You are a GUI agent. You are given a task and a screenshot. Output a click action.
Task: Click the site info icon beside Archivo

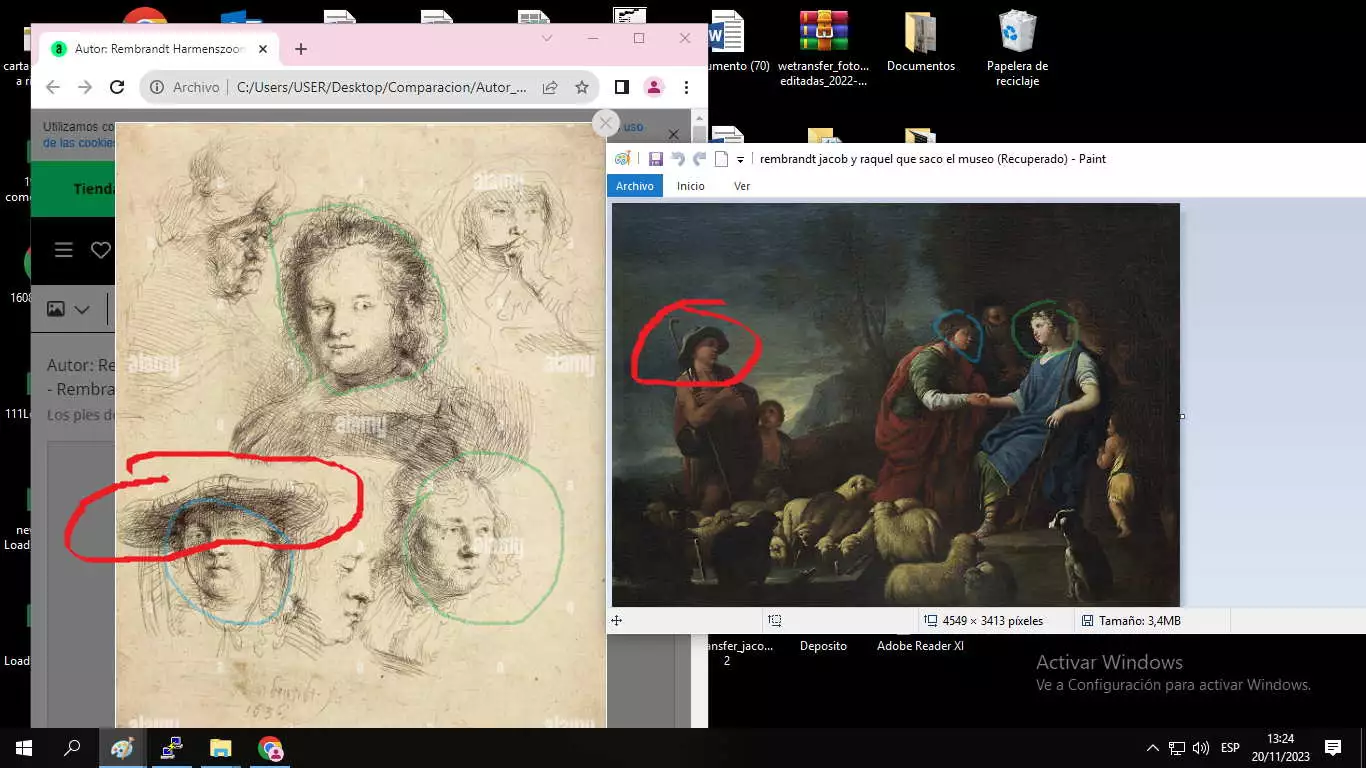click(157, 87)
